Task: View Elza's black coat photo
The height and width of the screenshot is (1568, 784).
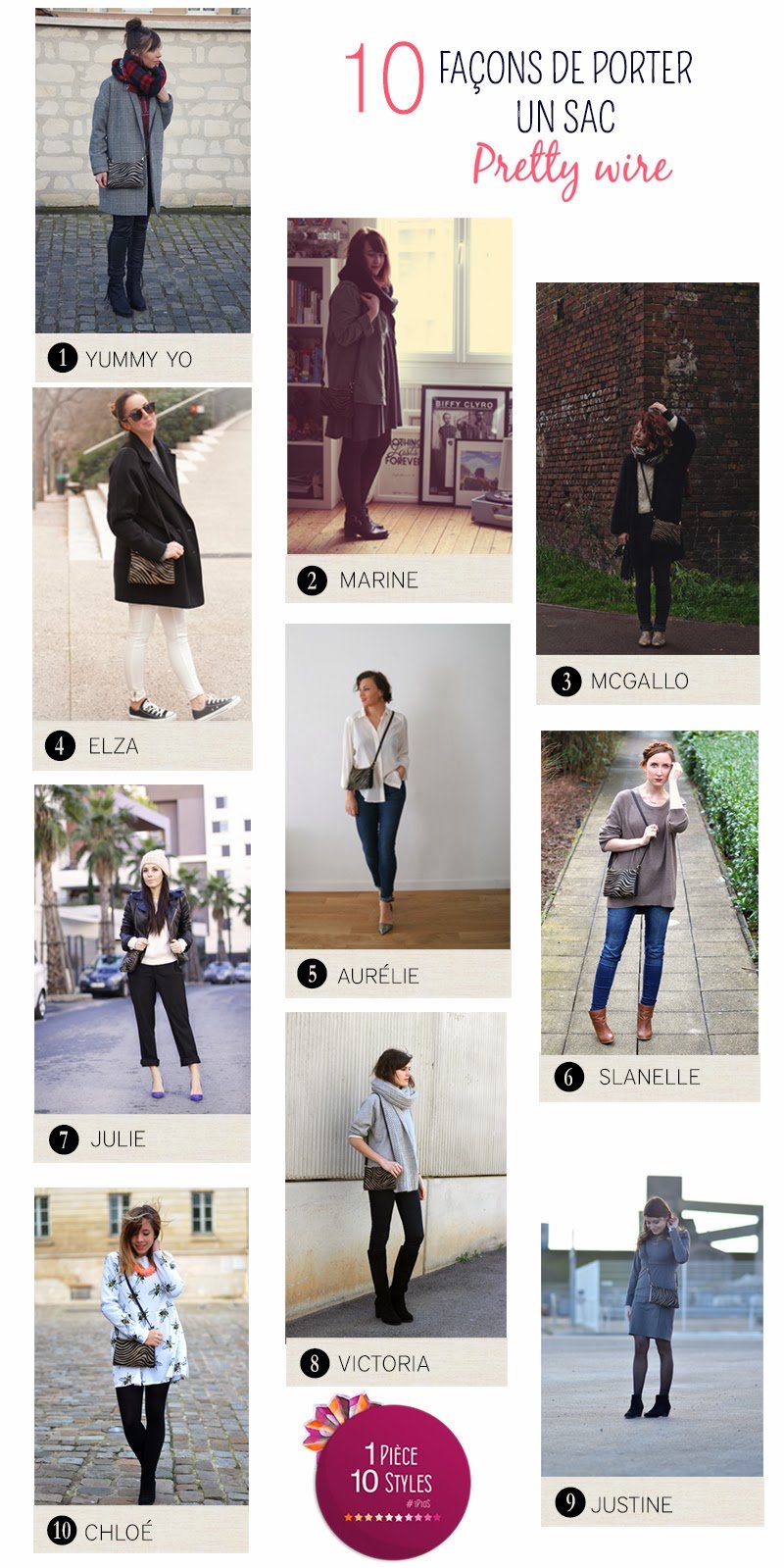Action: [x=142, y=555]
